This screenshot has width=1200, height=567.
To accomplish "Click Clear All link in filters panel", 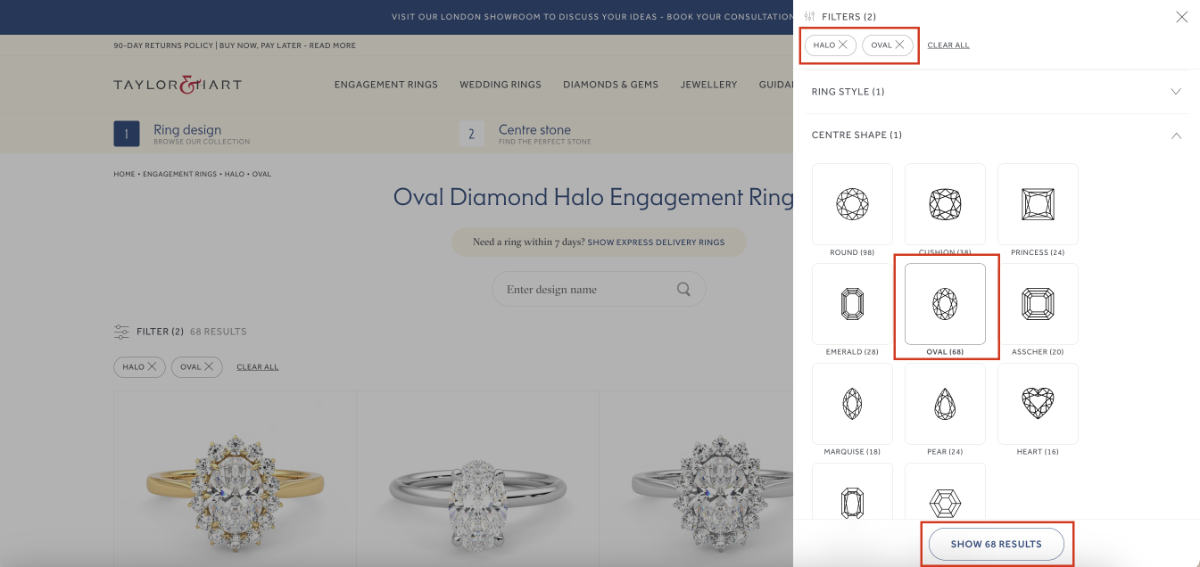I will pyautogui.click(x=948, y=45).
